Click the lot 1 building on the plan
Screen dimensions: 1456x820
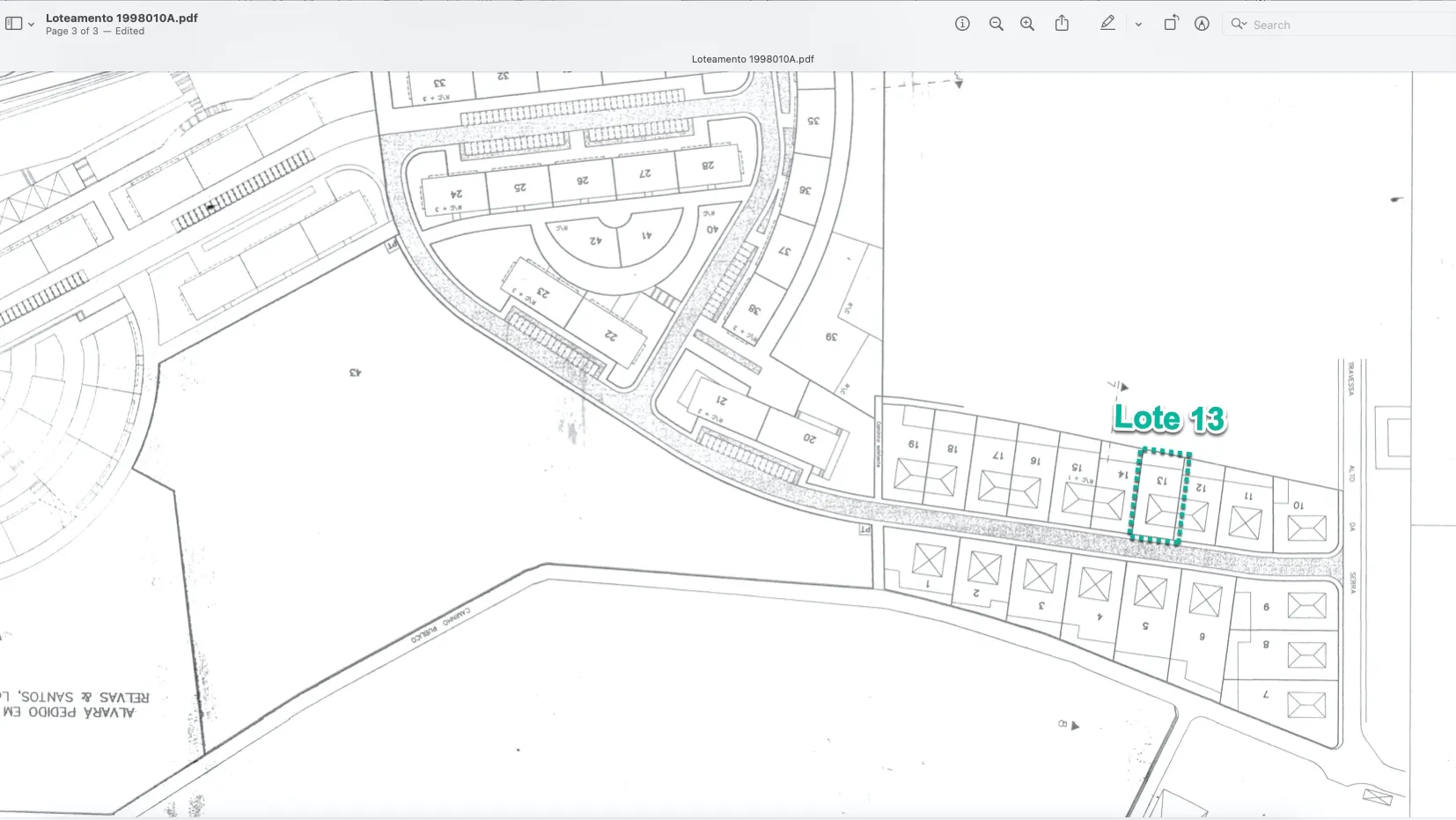tap(929, 560)
